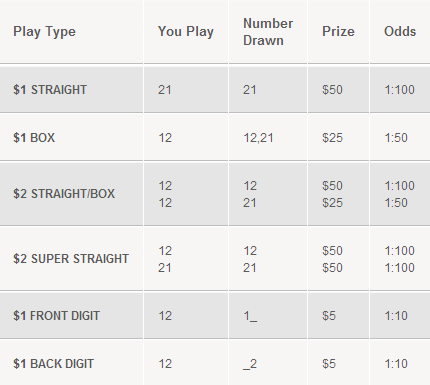Screen dimensions: 430x385
Task: Click the $5 prize in FRONT DIGIT row
Action: coord(329,316)
